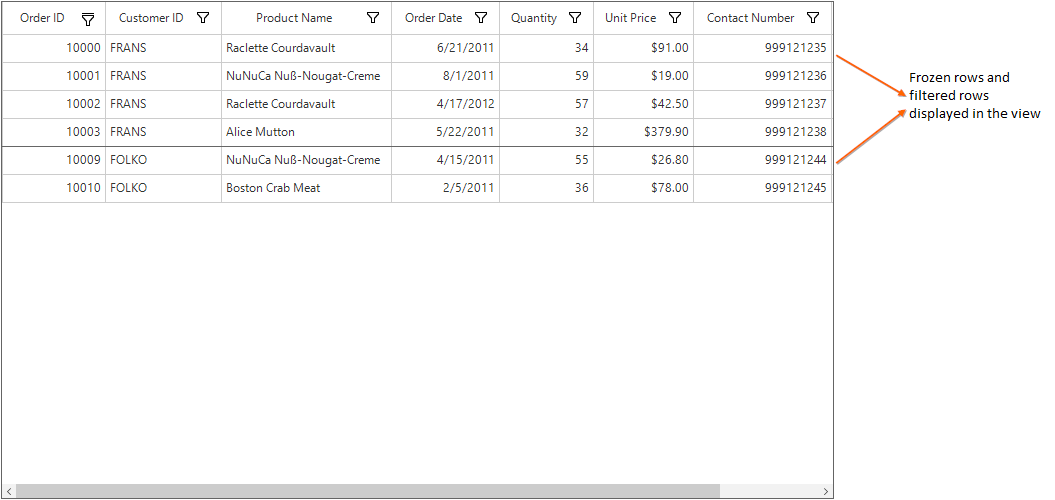Select quantity cell 57
Viewport: 1055px width, 500px height.
click(x=546, y=104)
